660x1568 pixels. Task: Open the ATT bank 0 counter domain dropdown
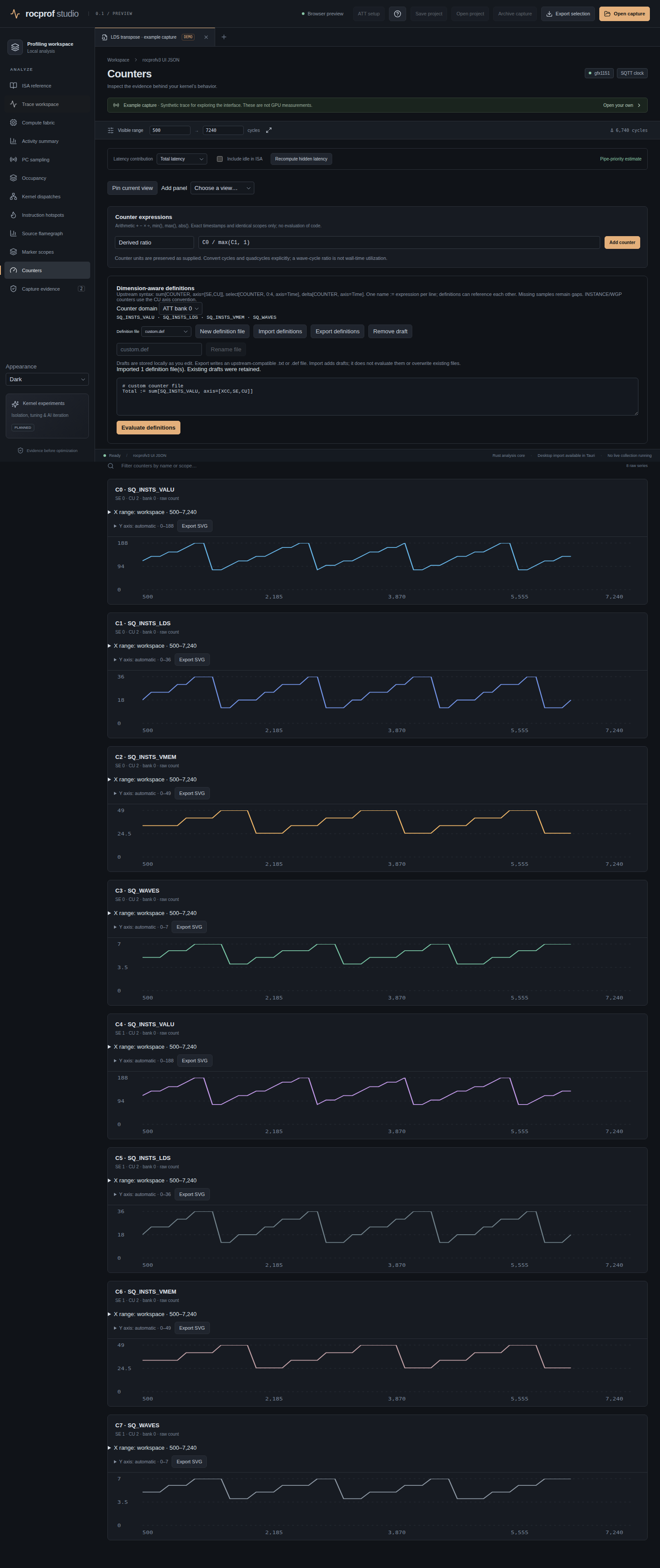[180, 309]
